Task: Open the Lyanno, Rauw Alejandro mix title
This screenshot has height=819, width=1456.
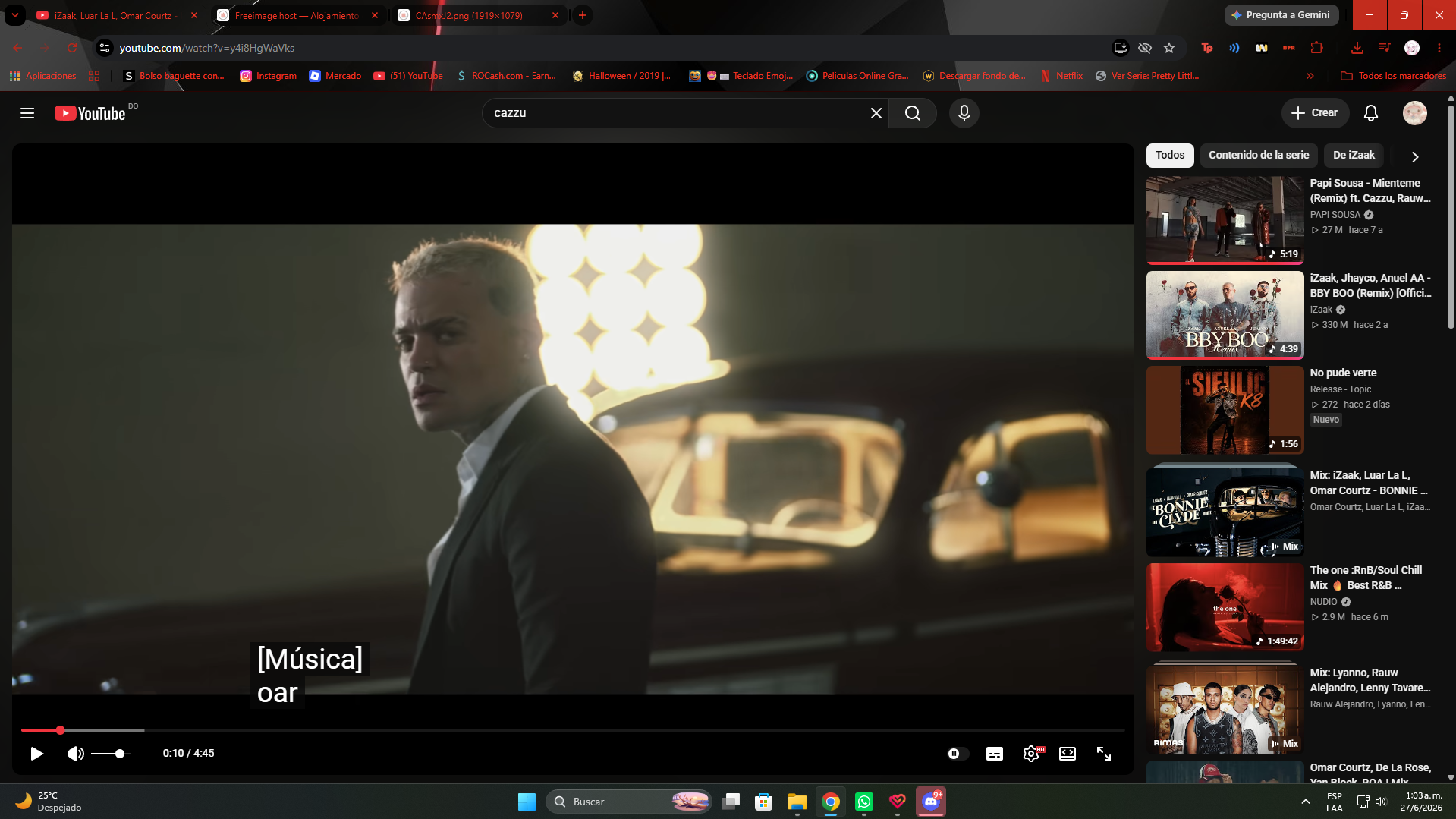Action: 1370,680
